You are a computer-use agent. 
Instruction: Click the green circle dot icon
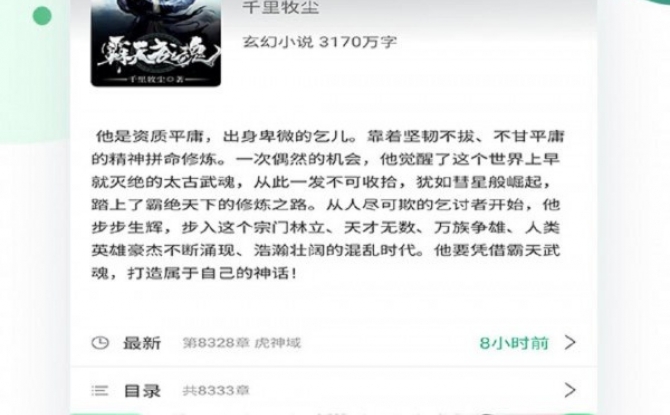(x=42, y=16)
